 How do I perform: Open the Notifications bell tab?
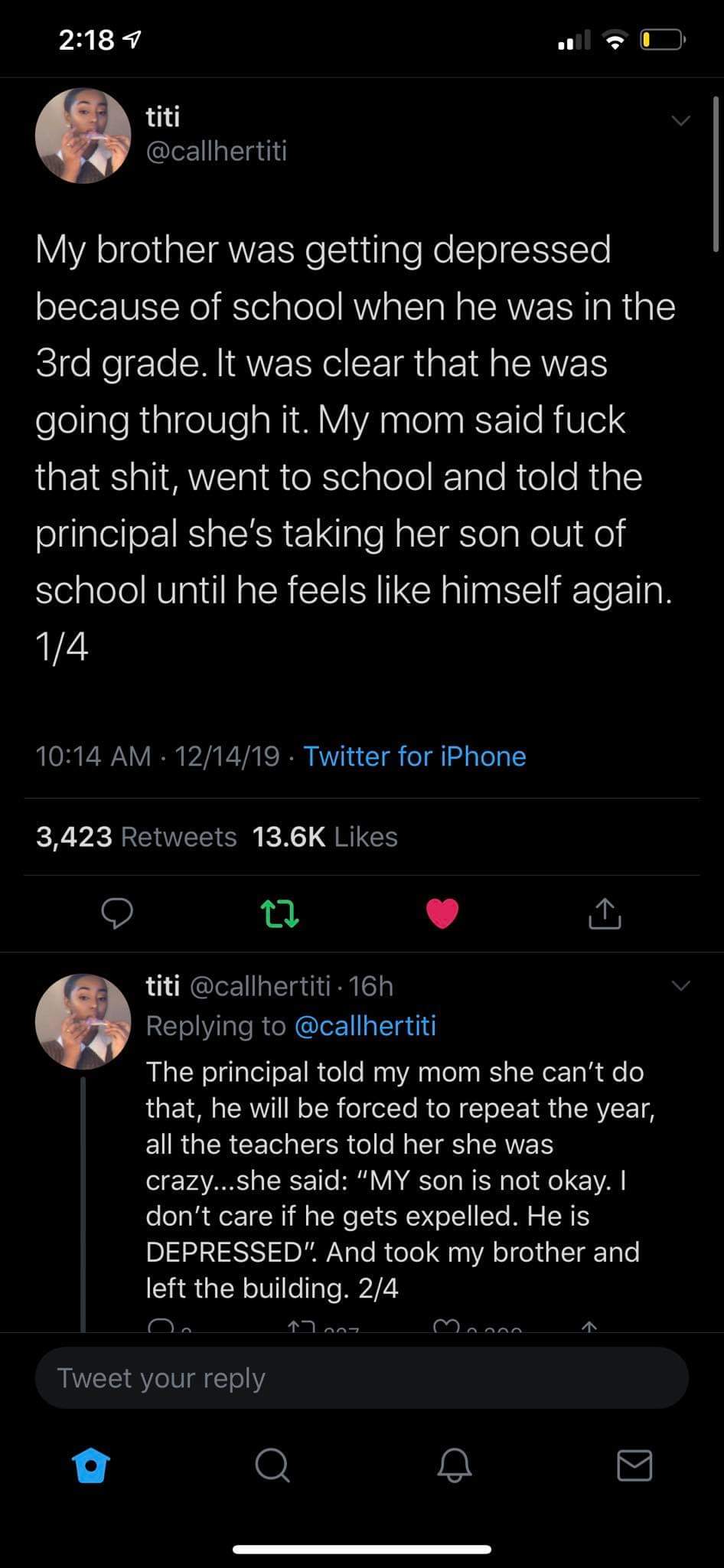(x=454, y=1465)
